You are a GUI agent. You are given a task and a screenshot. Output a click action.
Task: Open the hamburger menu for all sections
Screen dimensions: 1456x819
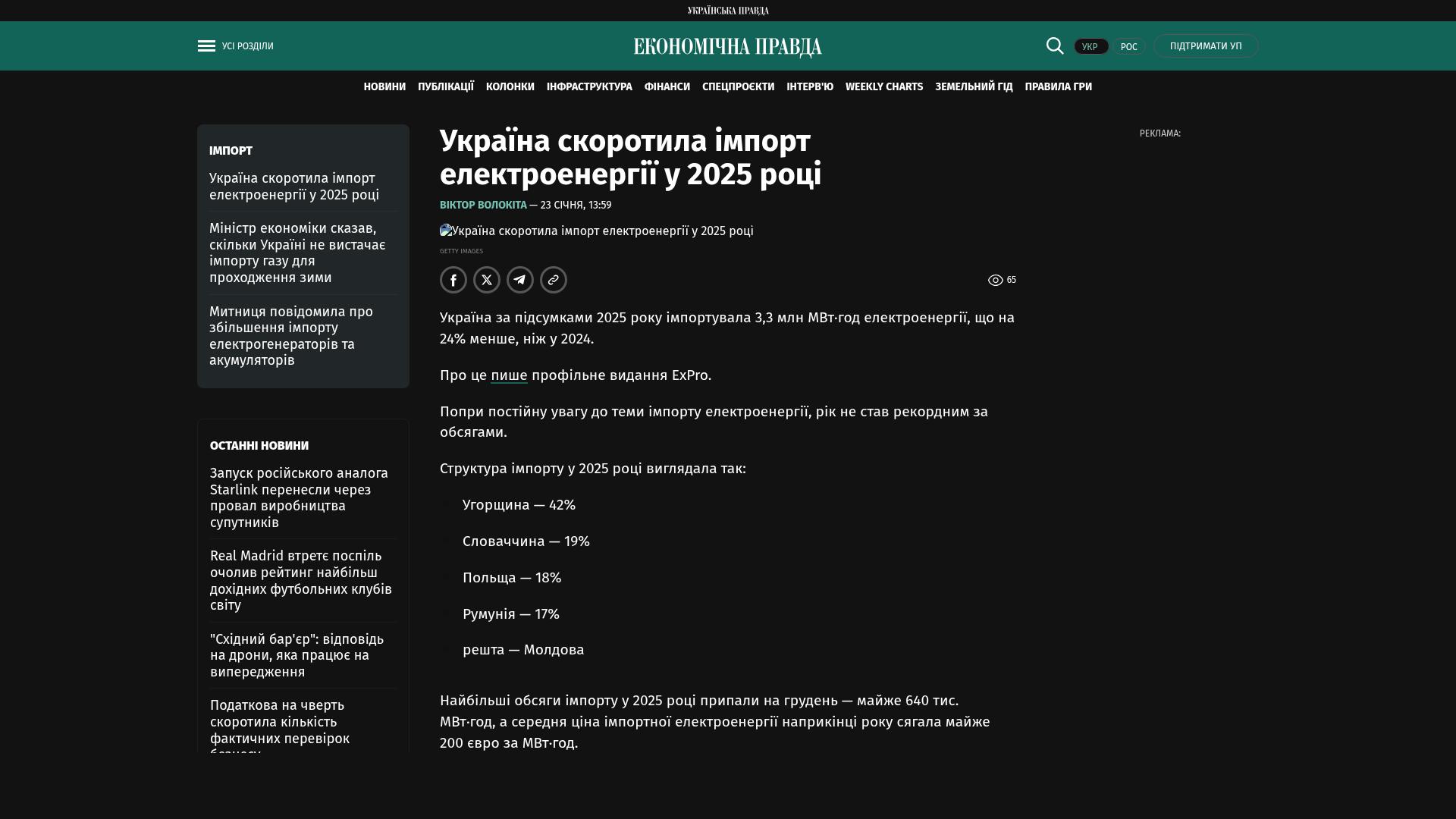coord(206,46)
